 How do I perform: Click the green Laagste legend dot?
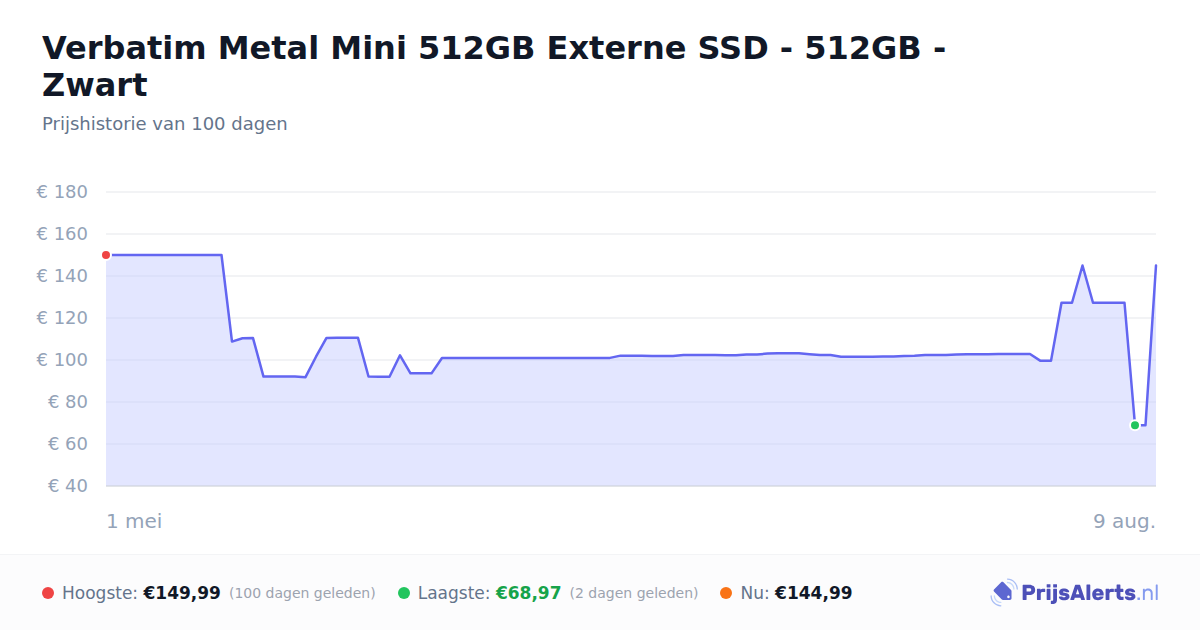pos(404,593)
